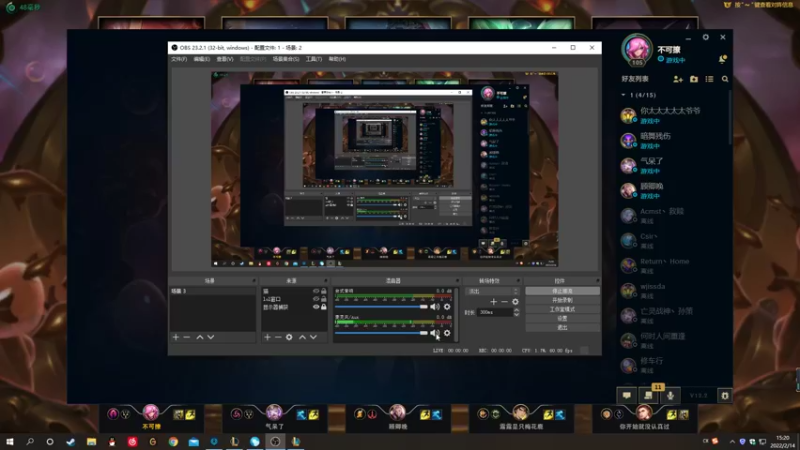800x450 pixels.
Task: Open missions icon with 11 badge
Action: coord(648,395)
